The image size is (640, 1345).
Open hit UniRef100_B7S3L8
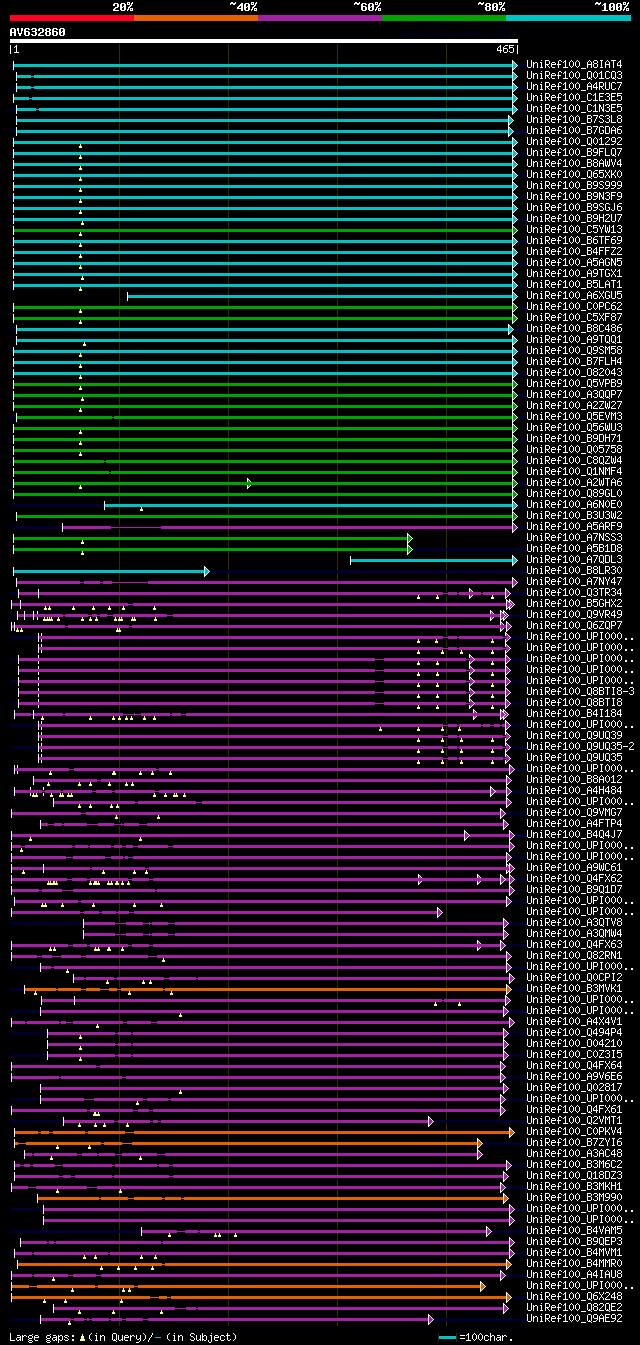[x=574, y=119]
